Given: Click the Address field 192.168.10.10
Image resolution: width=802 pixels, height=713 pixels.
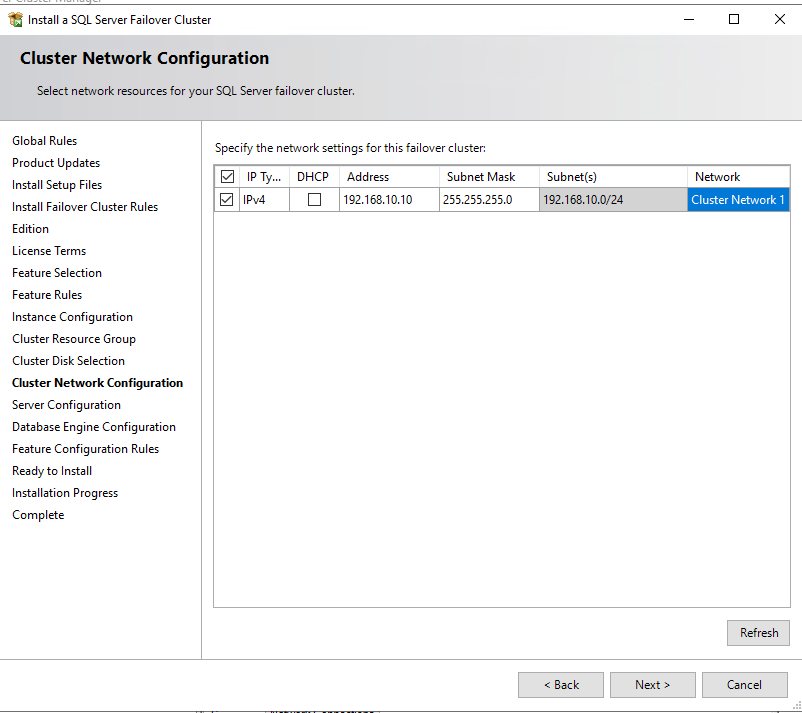Looking at the screenshot, I should [x=389, y=199].
